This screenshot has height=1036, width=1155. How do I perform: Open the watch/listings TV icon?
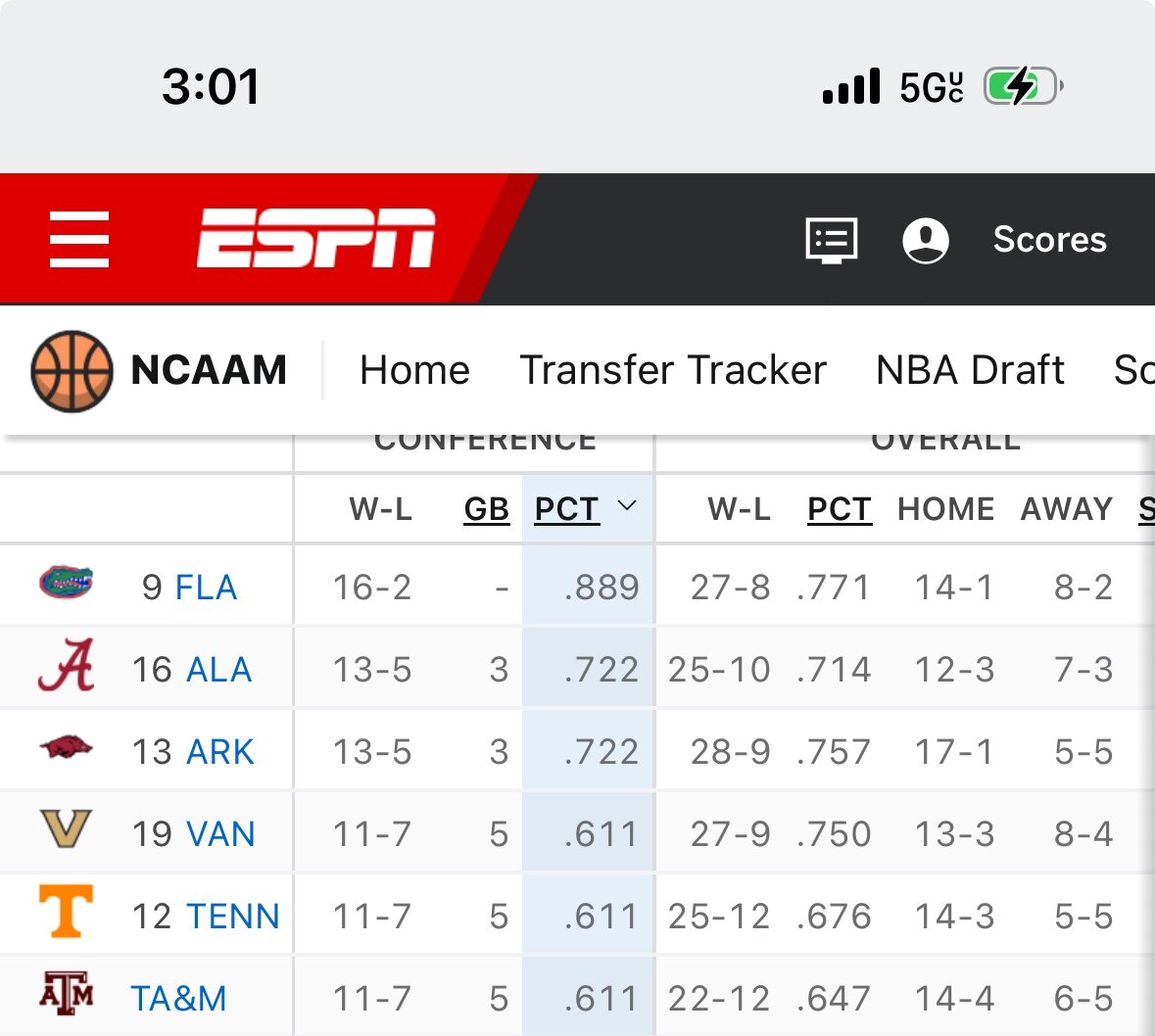831,240
